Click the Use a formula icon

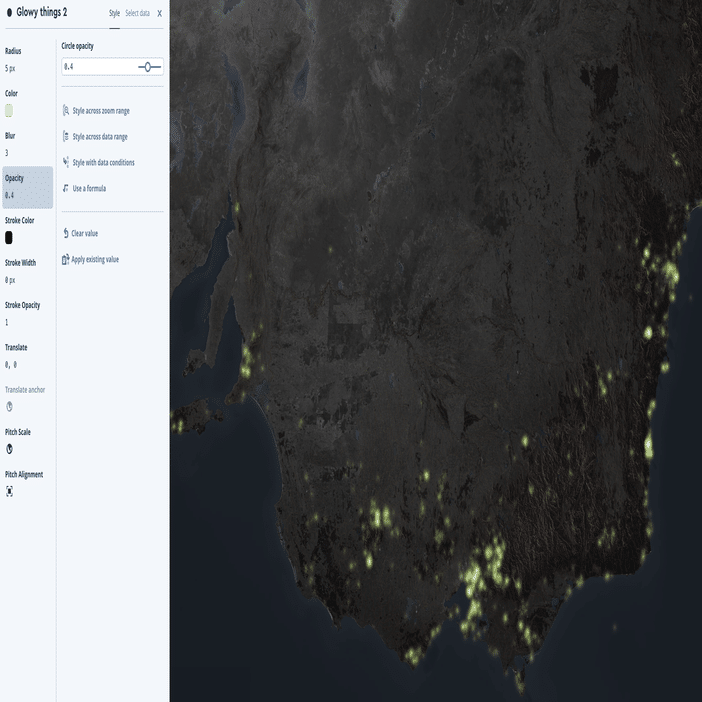(66, 188)
